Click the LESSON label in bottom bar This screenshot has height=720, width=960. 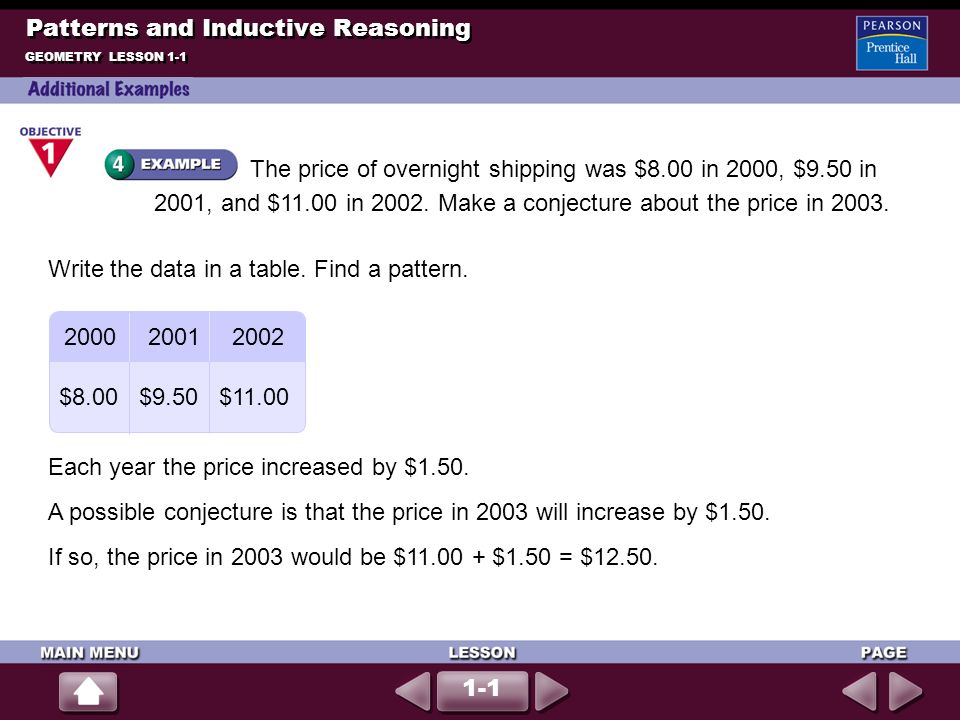482,653
